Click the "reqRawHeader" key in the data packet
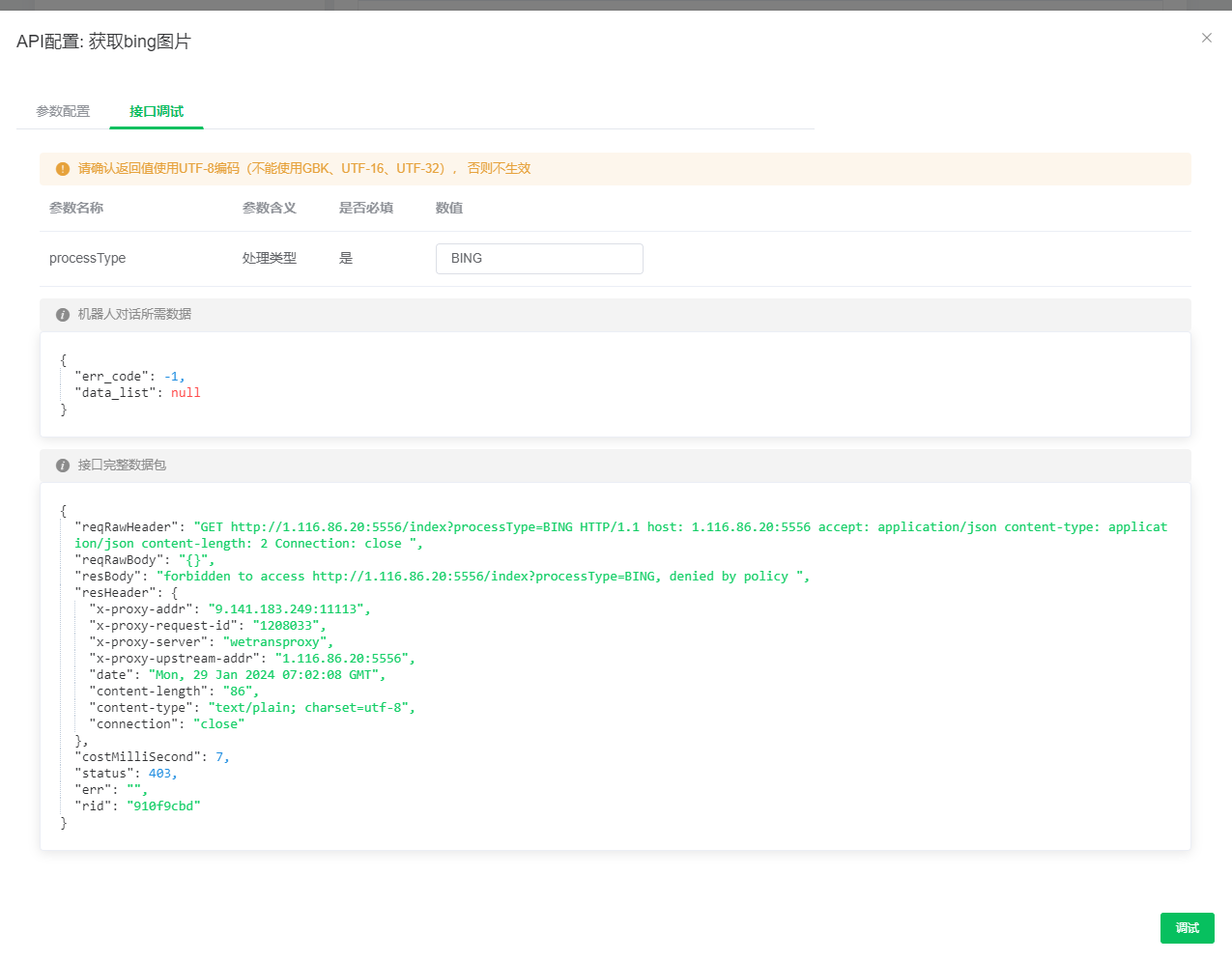This screenshot has width=1232, height=961. (127, 527)
